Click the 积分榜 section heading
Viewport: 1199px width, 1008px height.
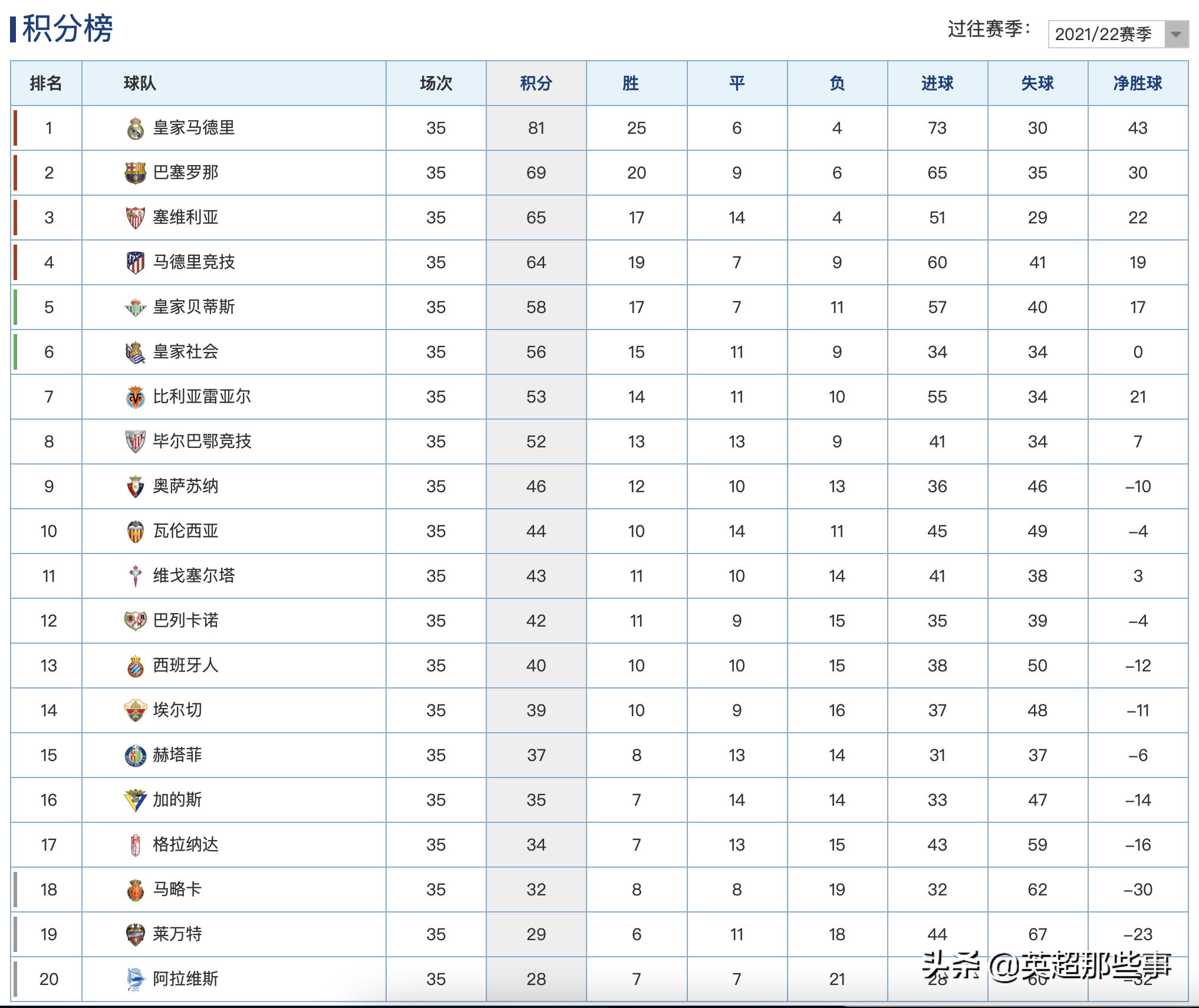tap(67, 28)
